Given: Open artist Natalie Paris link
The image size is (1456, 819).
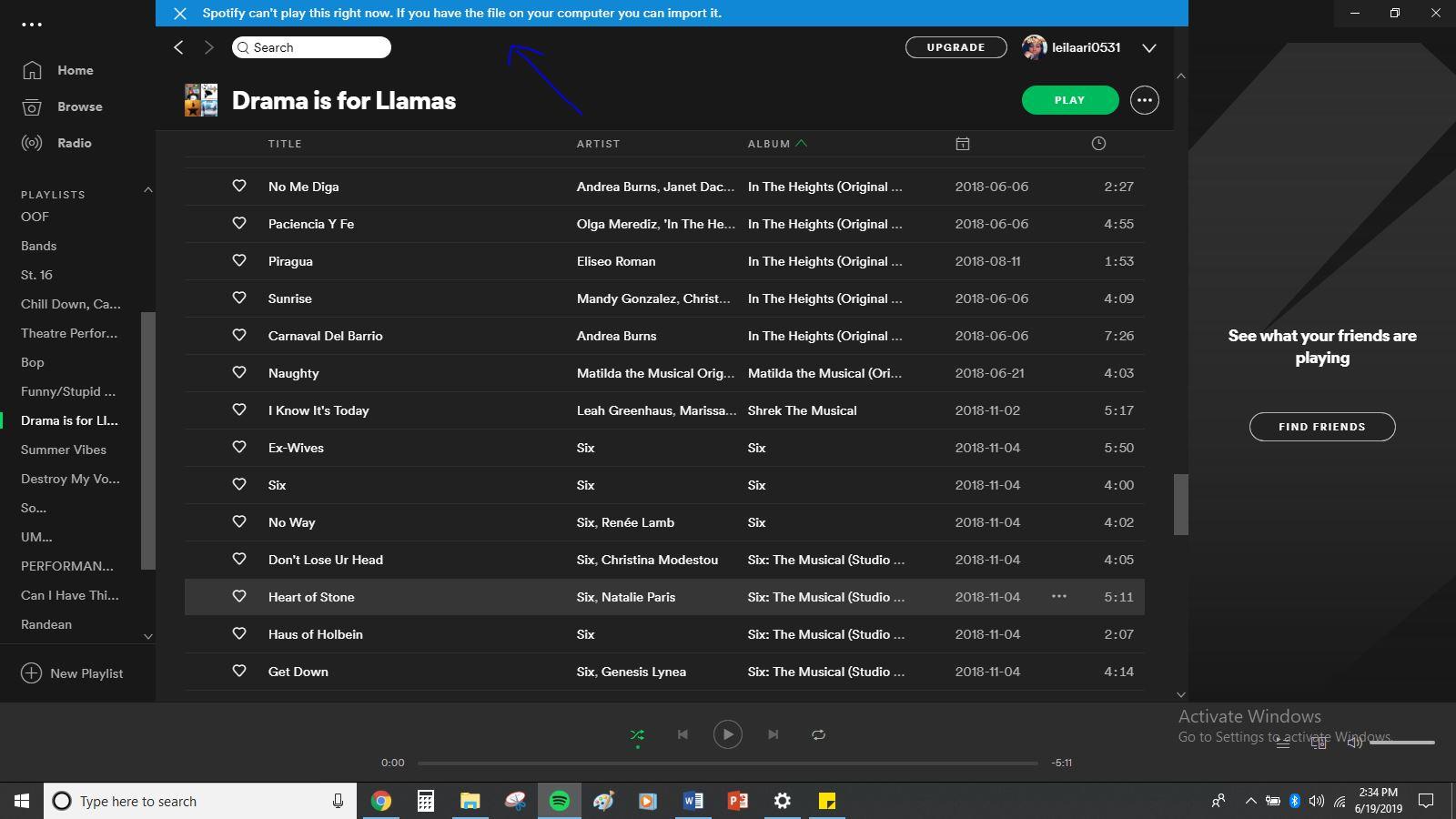Looking at the screenshot, I should (x=639, y=597).
